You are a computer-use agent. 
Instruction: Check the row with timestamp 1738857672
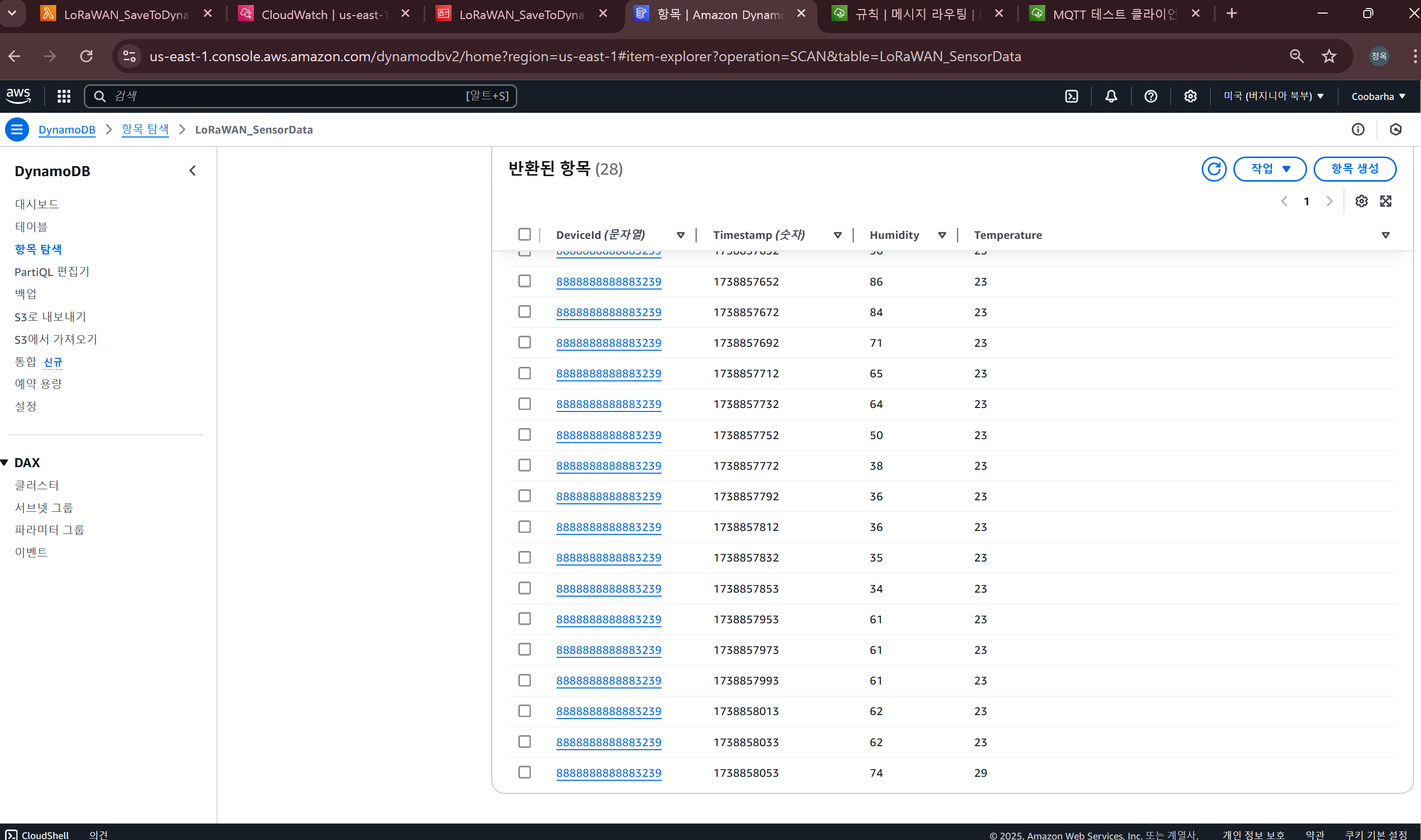point(525,312)
